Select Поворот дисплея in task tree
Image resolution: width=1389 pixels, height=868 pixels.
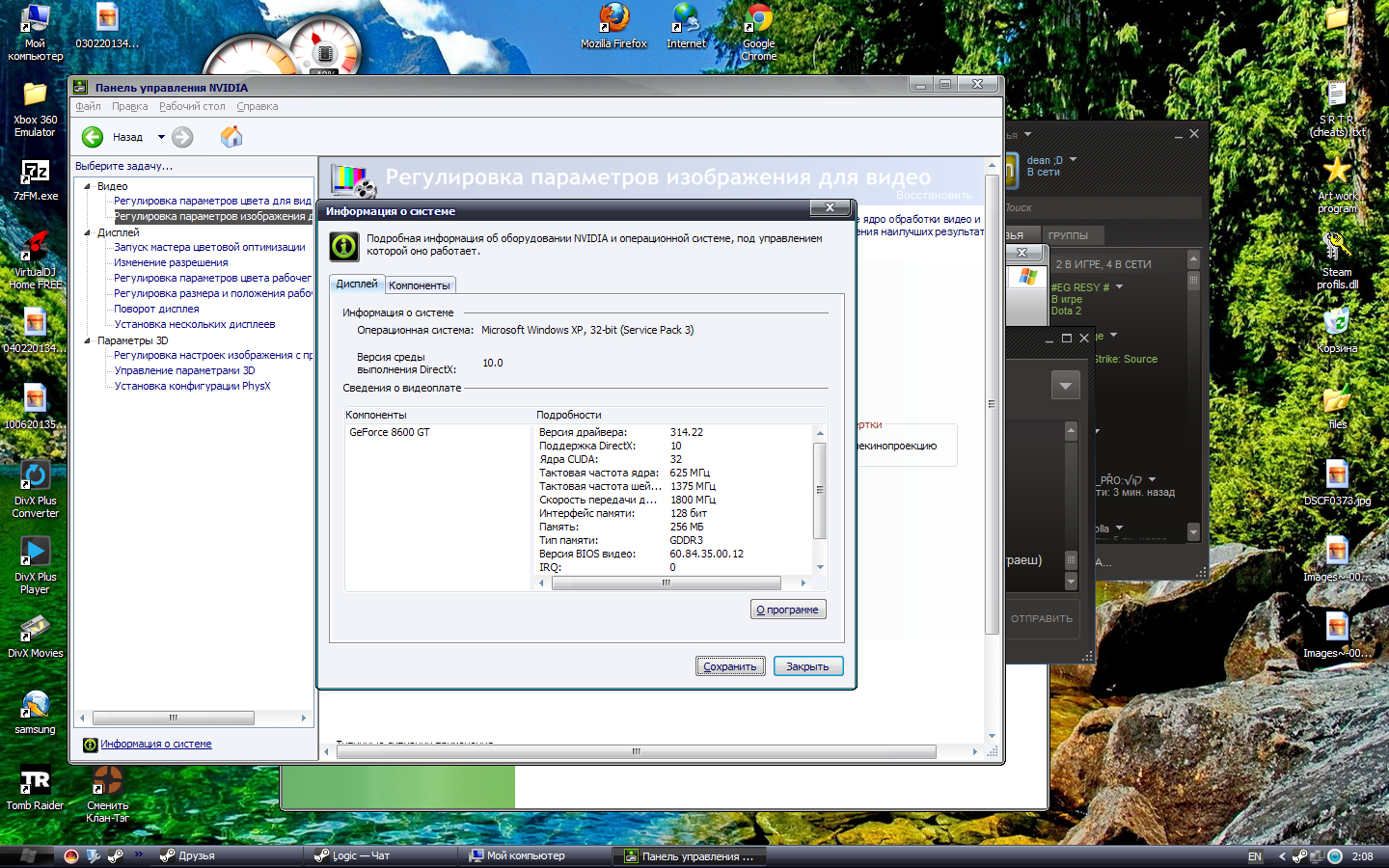156,309
